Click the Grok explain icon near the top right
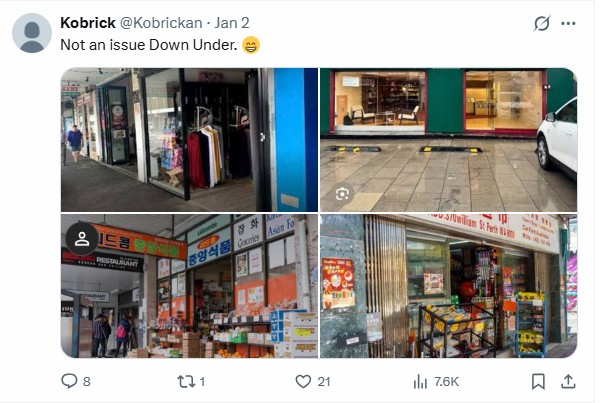603x403 pixels. point(542,23)
